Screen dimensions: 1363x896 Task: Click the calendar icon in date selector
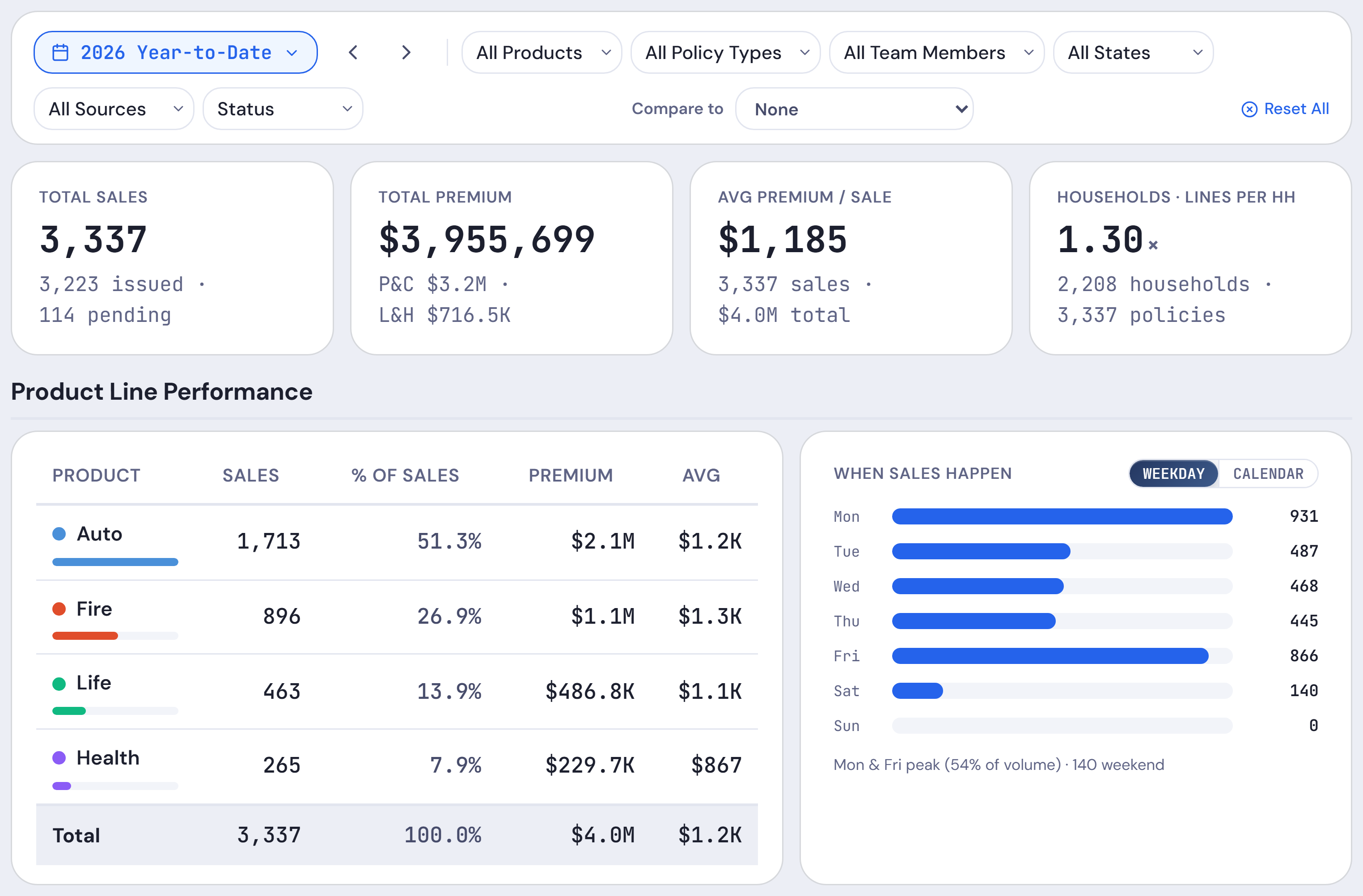point(60,53)
